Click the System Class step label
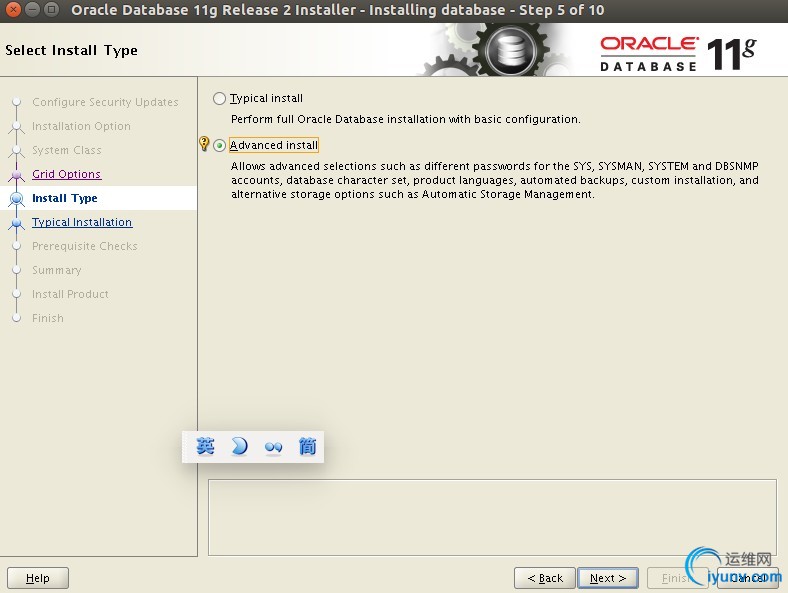This screenshot has width=788, height=593. point(66,150)
